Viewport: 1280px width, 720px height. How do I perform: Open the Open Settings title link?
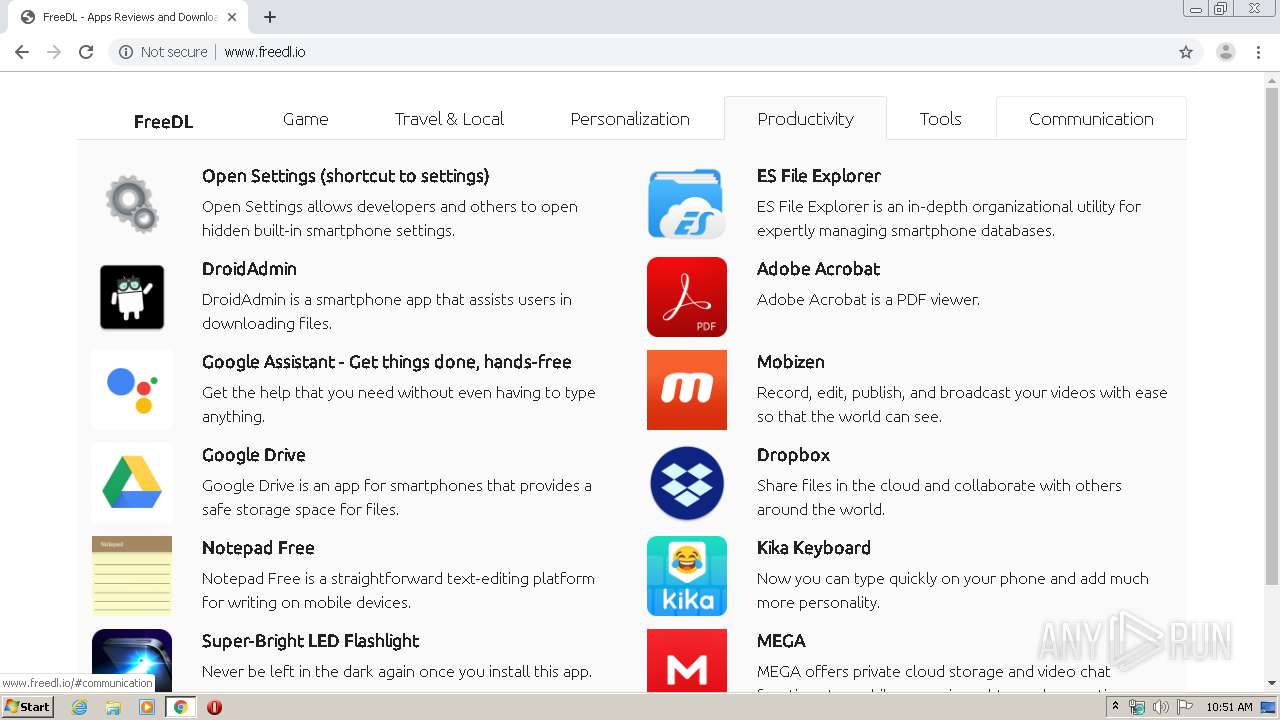(x=346, y=176)
